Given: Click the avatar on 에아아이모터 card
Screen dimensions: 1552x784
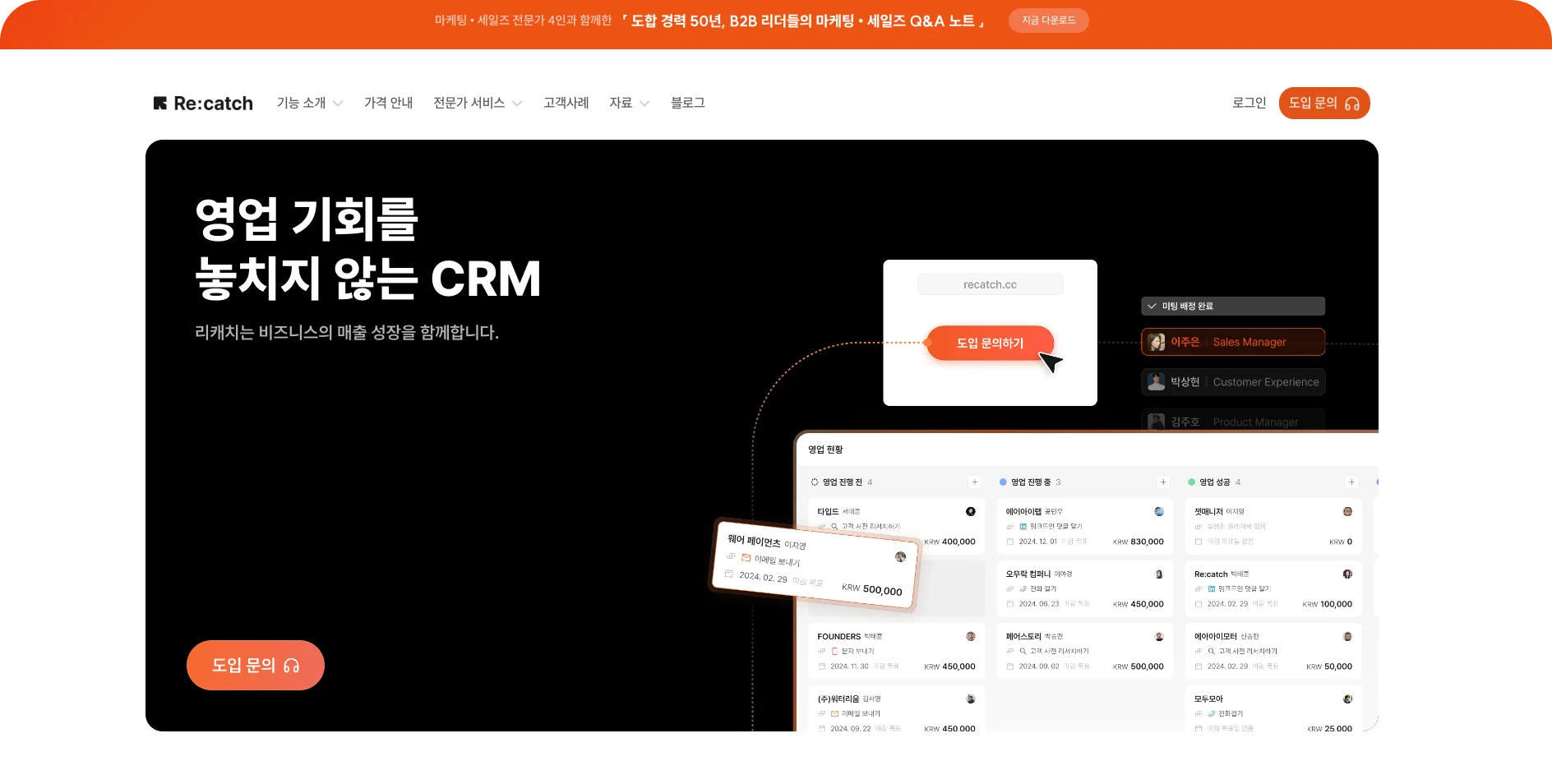Looking at the screenshot, I should coord(1347,636).
